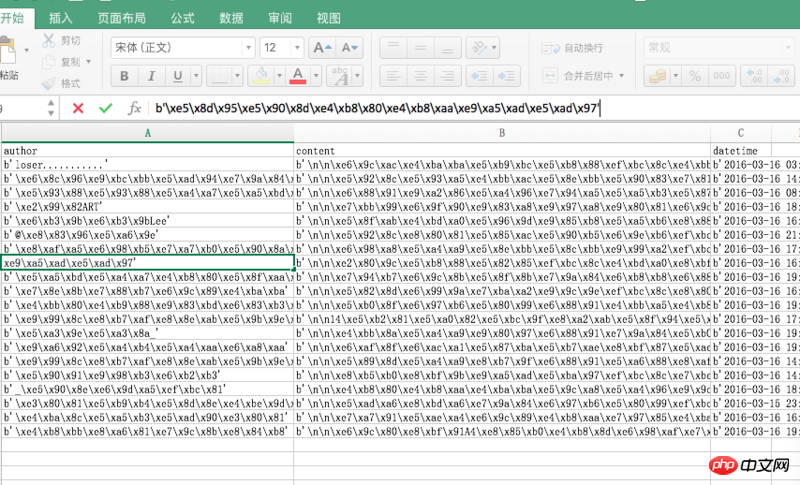Viewport: 800px width, 485px height.
Task: Switch to 开始 tab
Action: [12, 18]
